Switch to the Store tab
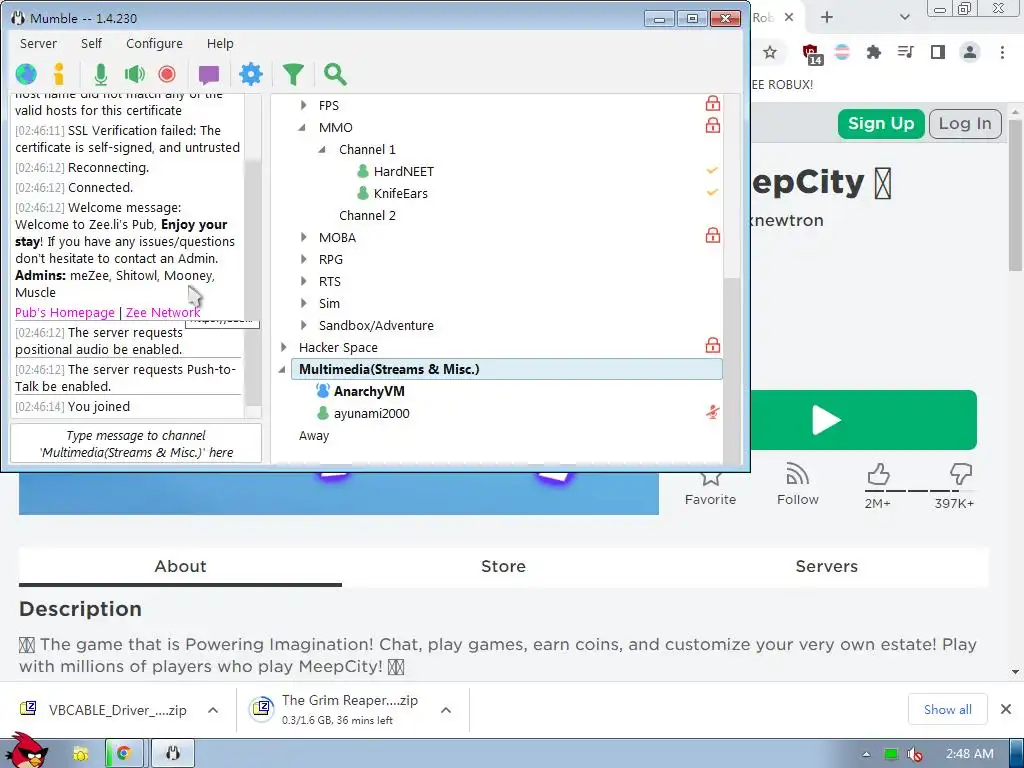 503,567
